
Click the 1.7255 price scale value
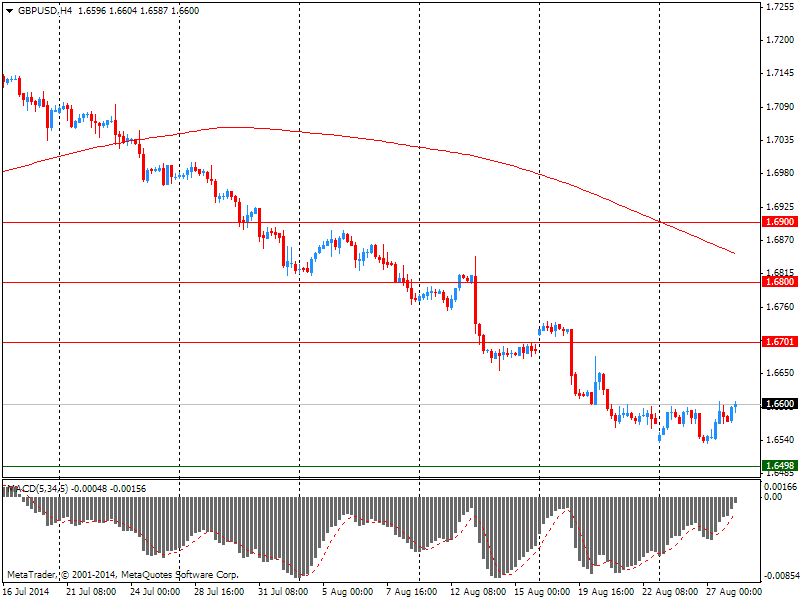click(781, 7)
